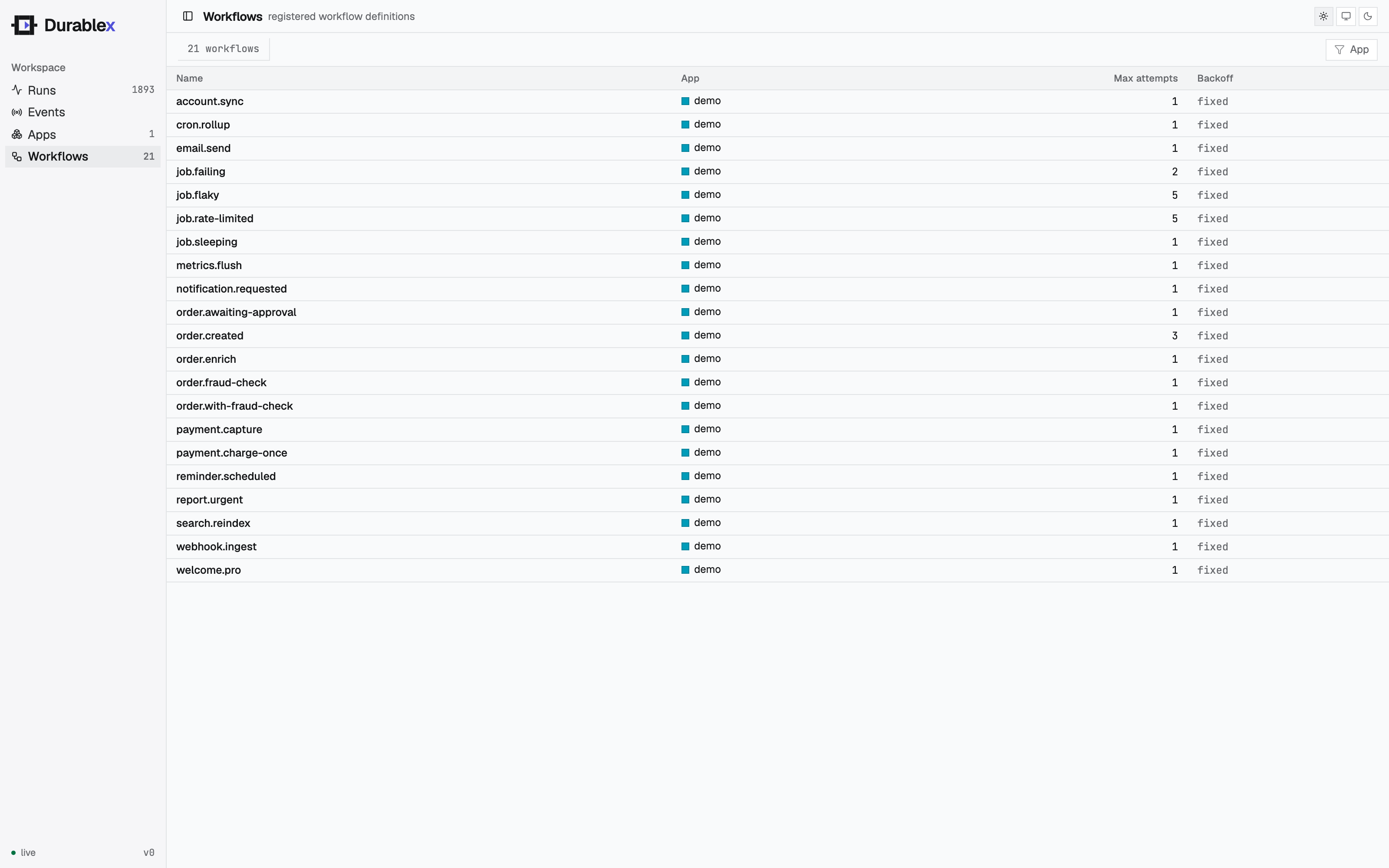Switch to dark theme moon icon
This screenshot has width=1389, height=868.
[x=1368, y=16]
